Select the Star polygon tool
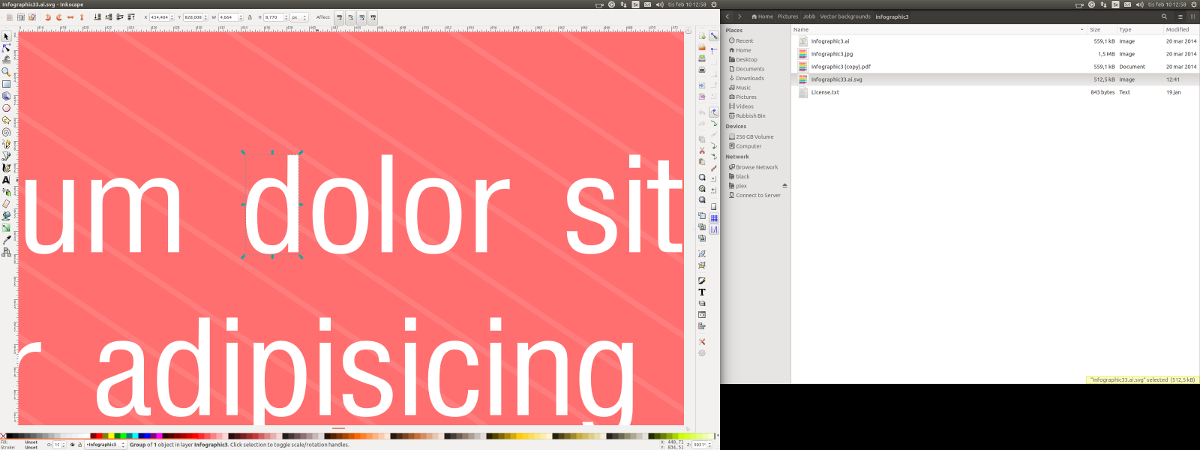Image resolution: width=1200 pixels, height=450 pixels. (6, 120)
